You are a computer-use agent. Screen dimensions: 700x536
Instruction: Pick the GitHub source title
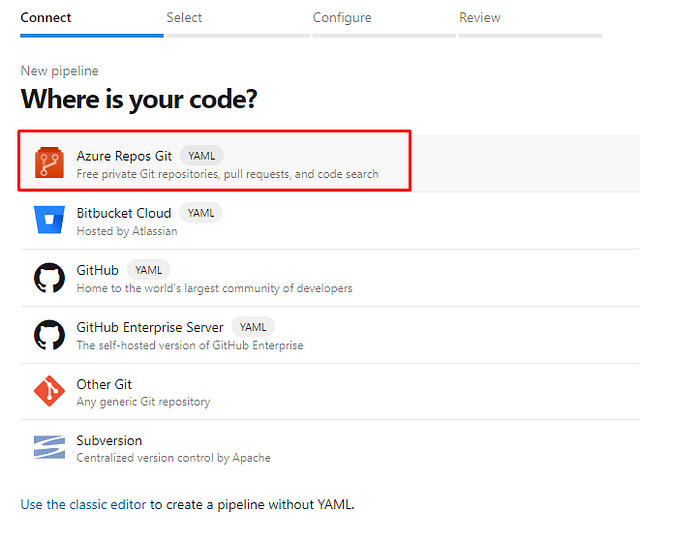tap(97, 270)
